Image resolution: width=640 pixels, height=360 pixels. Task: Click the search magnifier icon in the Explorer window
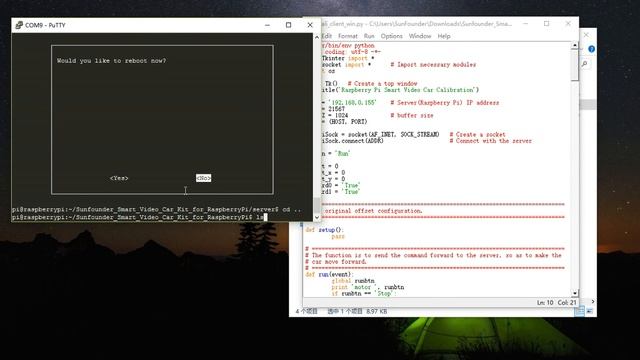coord(584,64)
